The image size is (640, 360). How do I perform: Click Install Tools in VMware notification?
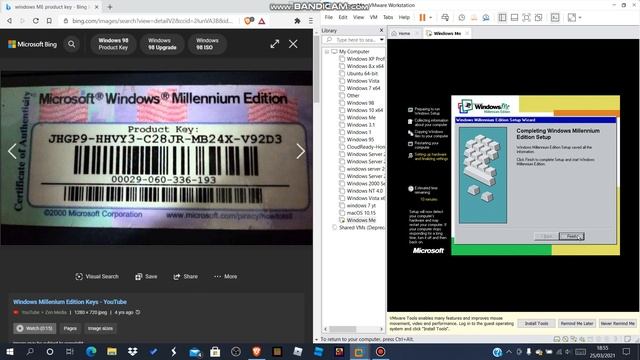(536, 323)
